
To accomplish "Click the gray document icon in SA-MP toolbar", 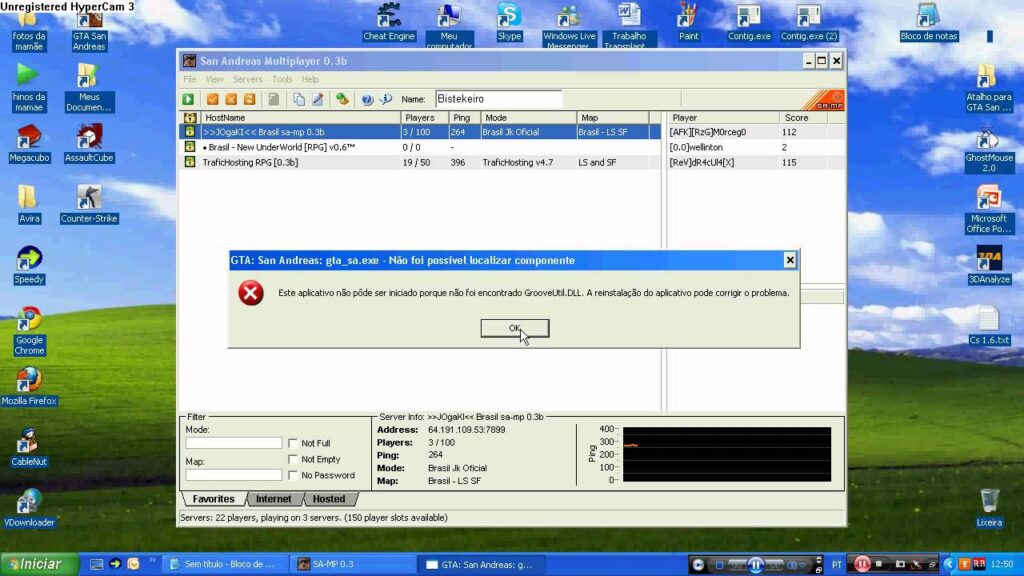I will (274, 99).
